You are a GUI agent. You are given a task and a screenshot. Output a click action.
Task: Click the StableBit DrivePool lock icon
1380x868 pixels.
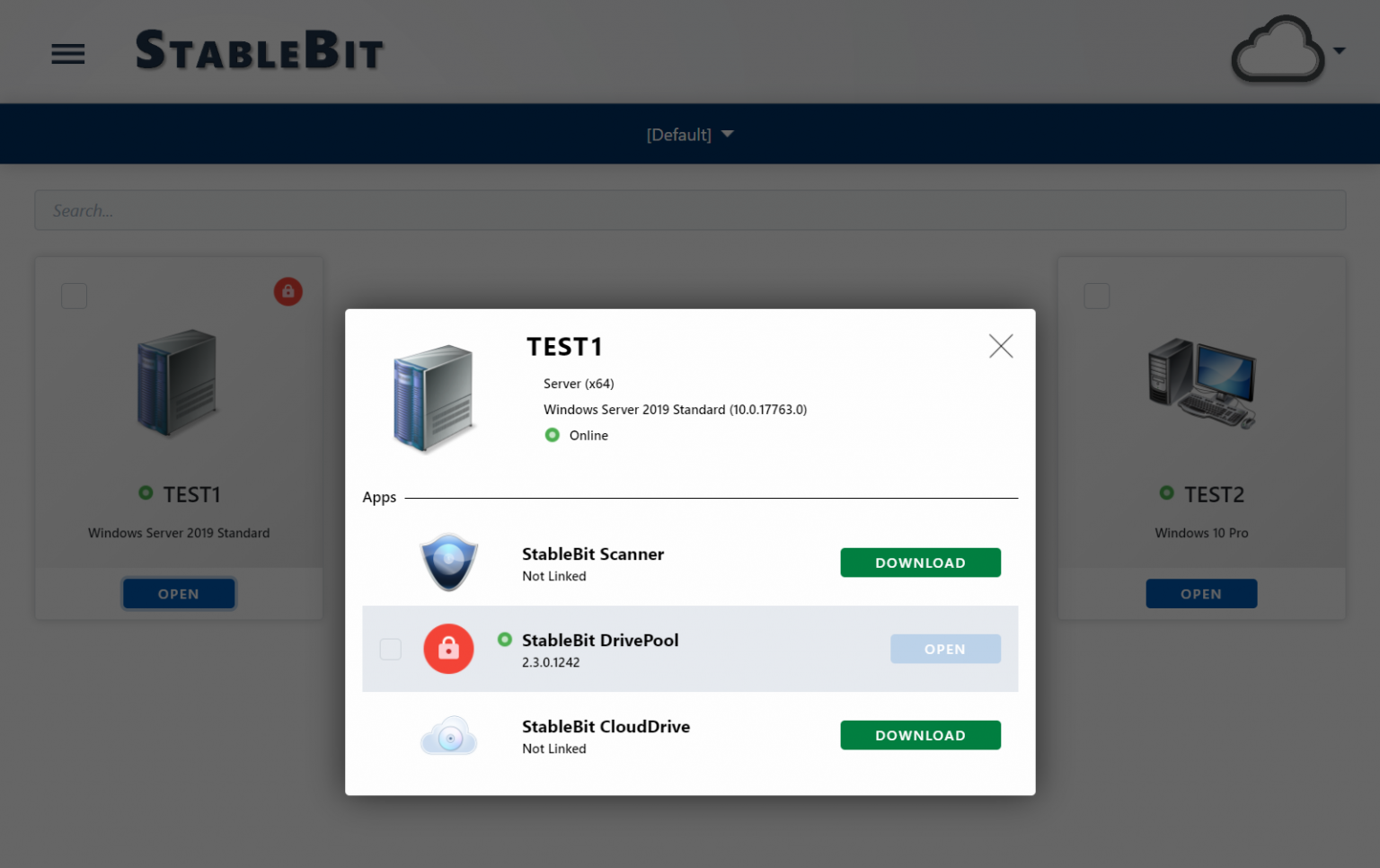coord(448,649)
